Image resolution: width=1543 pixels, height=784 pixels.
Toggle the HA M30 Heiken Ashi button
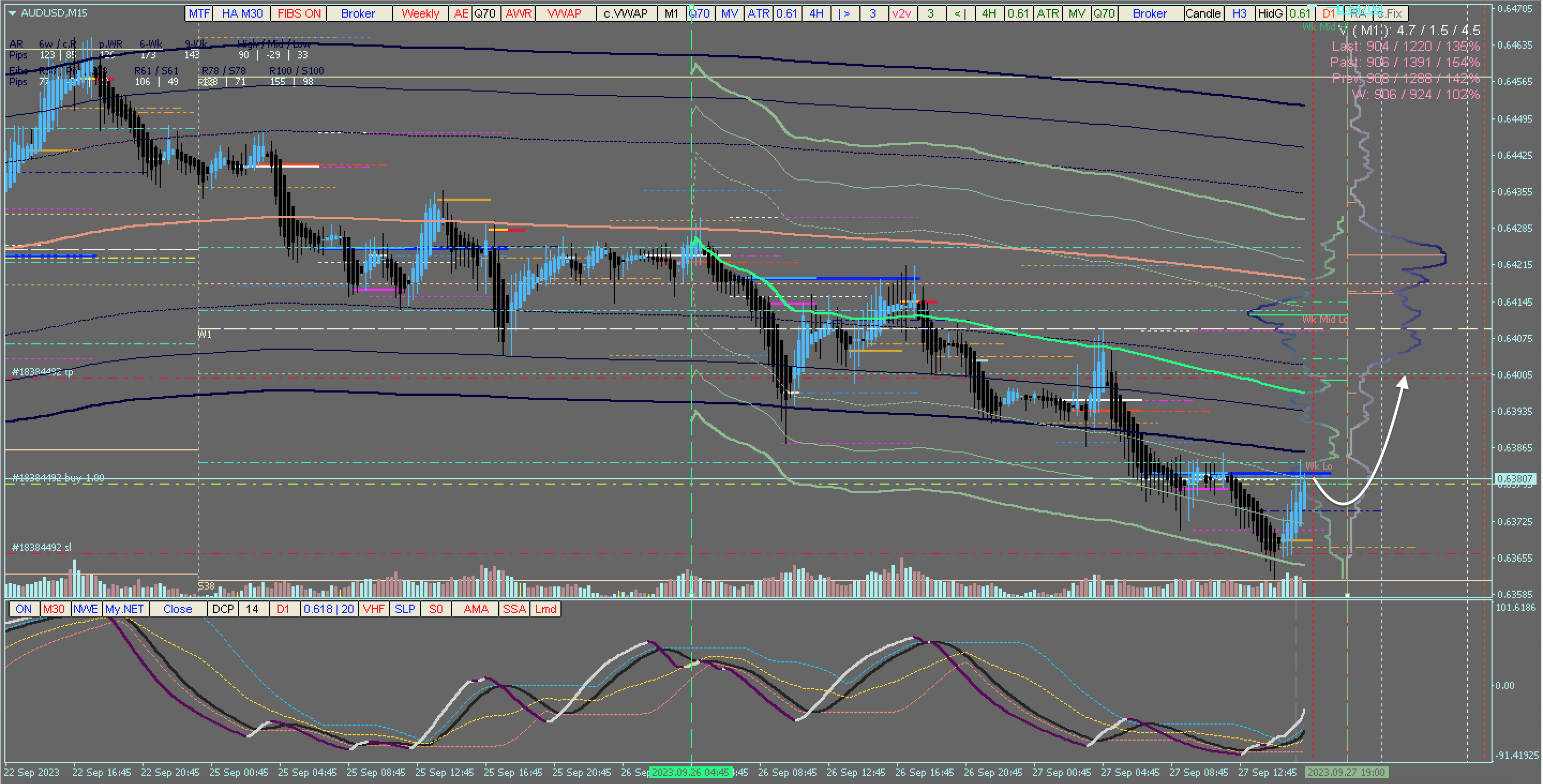[x=242, y=13]
